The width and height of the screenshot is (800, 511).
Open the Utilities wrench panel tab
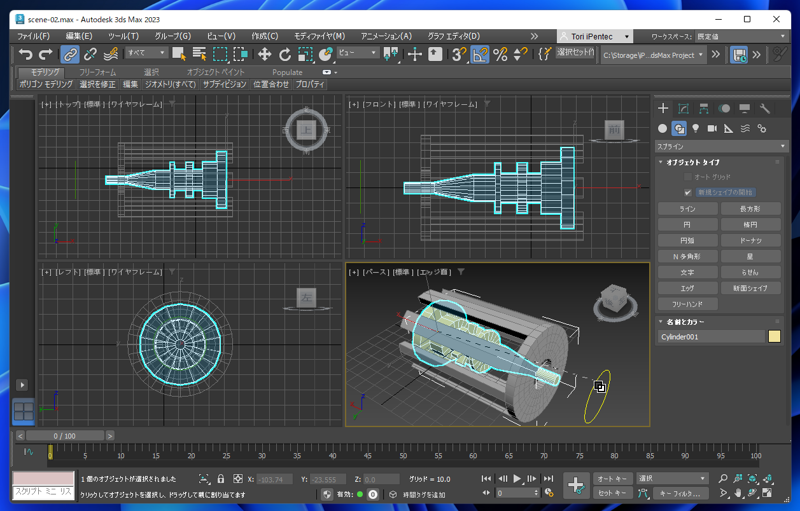point(764,108)
